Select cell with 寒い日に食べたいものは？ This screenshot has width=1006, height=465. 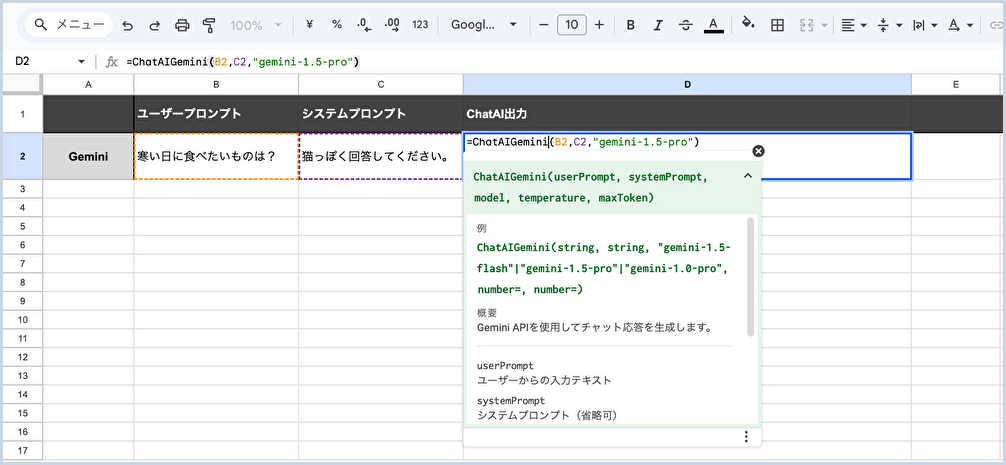pyautogui.click(x=216, y=156)
